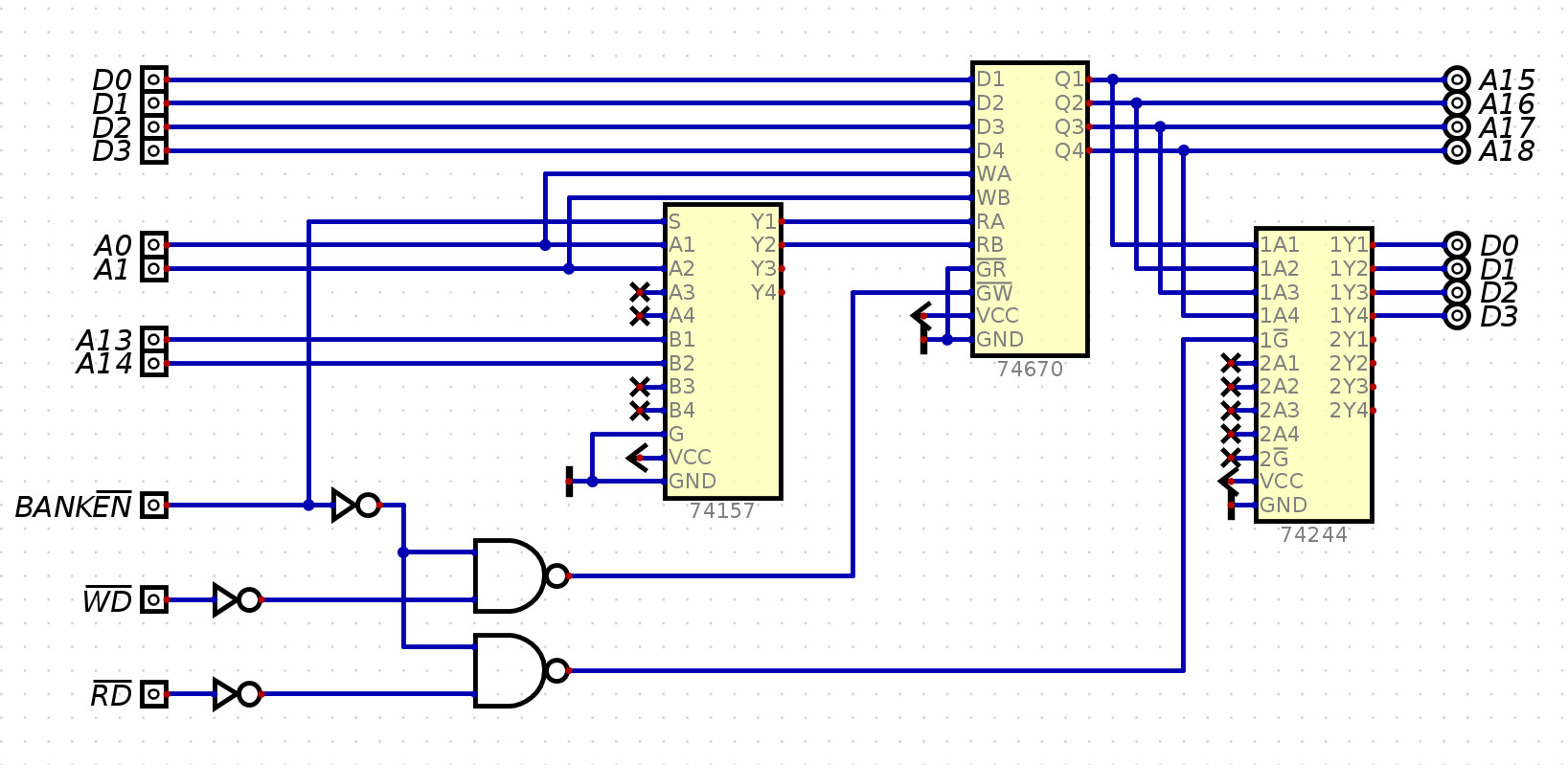
Task: Select the upper NAND gate
Action: tap(512, 575)
